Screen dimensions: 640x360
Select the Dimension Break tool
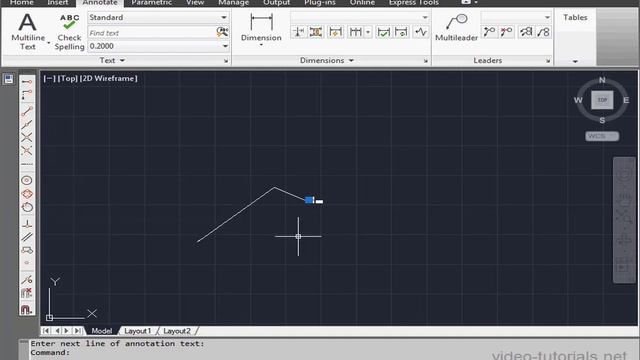pos(298,32)
